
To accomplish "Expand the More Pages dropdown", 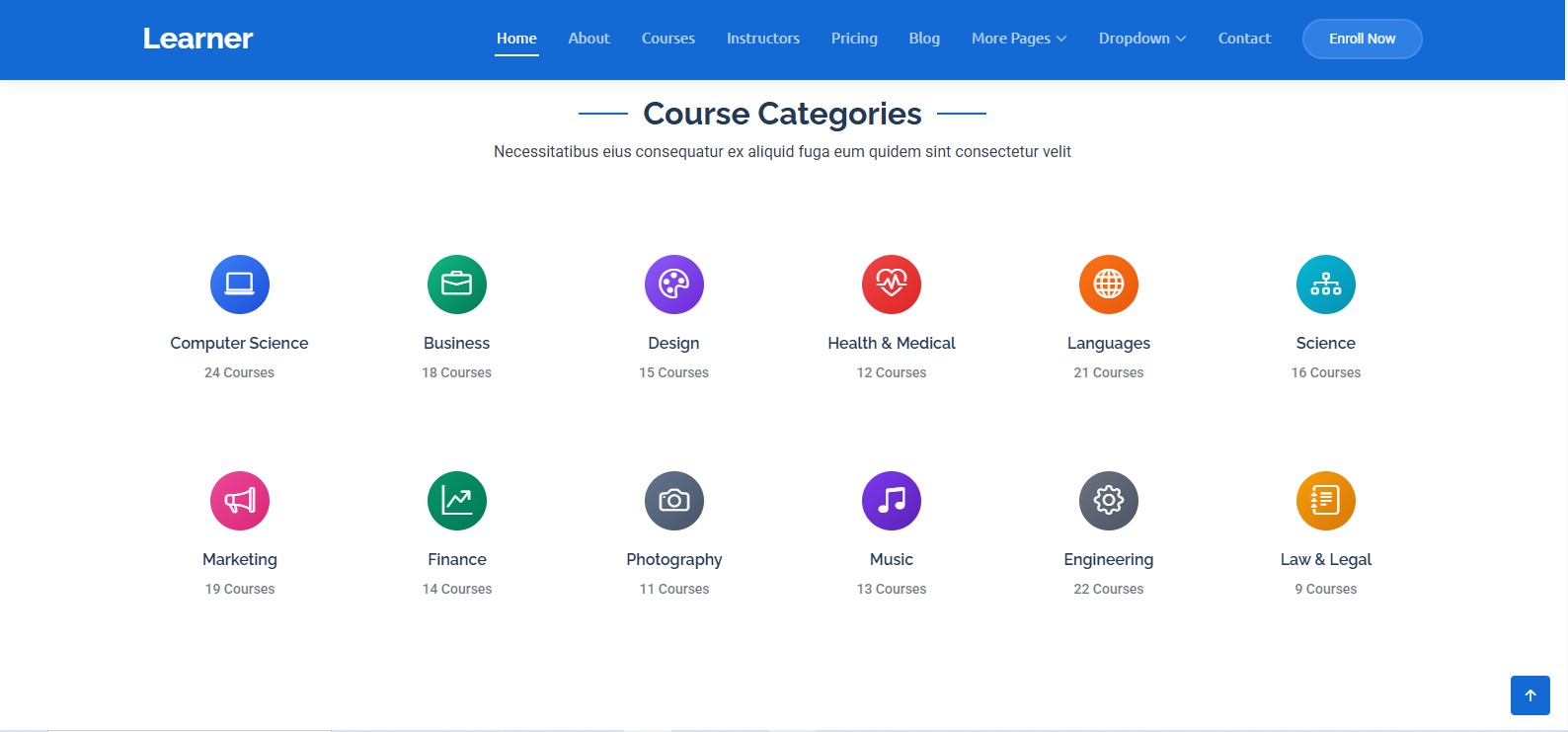I will (x=1018, y=39).
